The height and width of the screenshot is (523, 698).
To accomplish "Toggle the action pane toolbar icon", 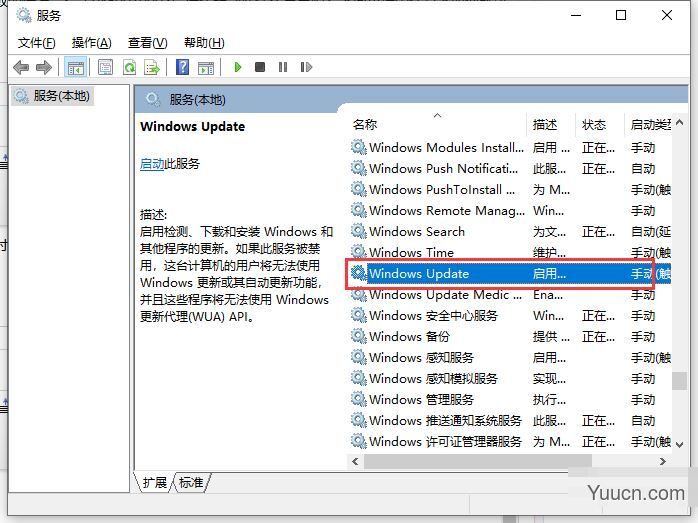I will click(x=206, y=67).
